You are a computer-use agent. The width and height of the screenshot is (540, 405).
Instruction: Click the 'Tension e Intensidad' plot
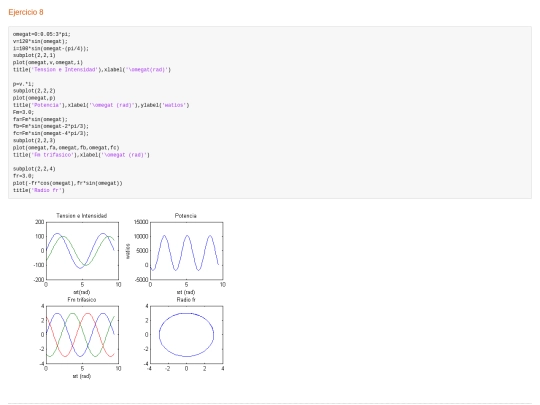click(82, 251)
